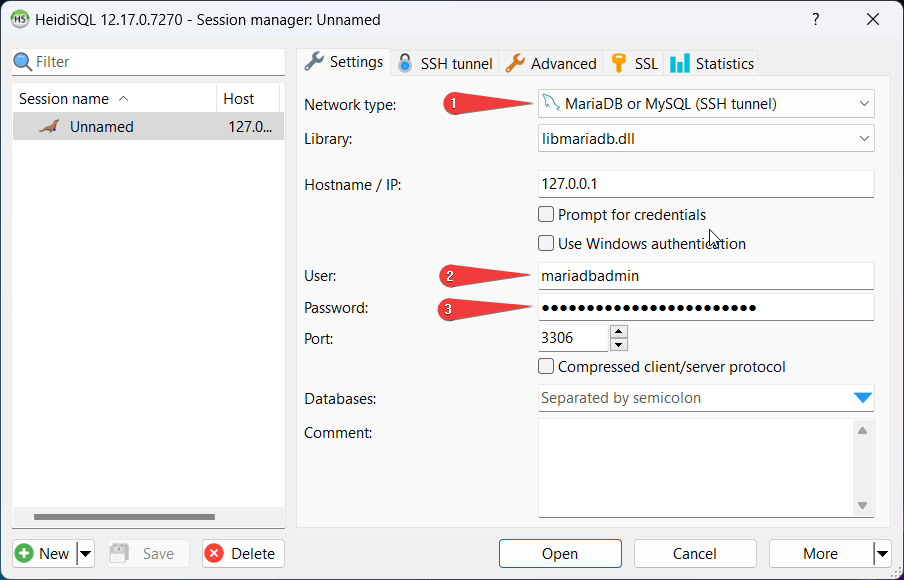Image resolution: width=904 pixels, height=580 pixels.
Task: Enable Compressed client/server protocol
Action: [x=546, y=367]
